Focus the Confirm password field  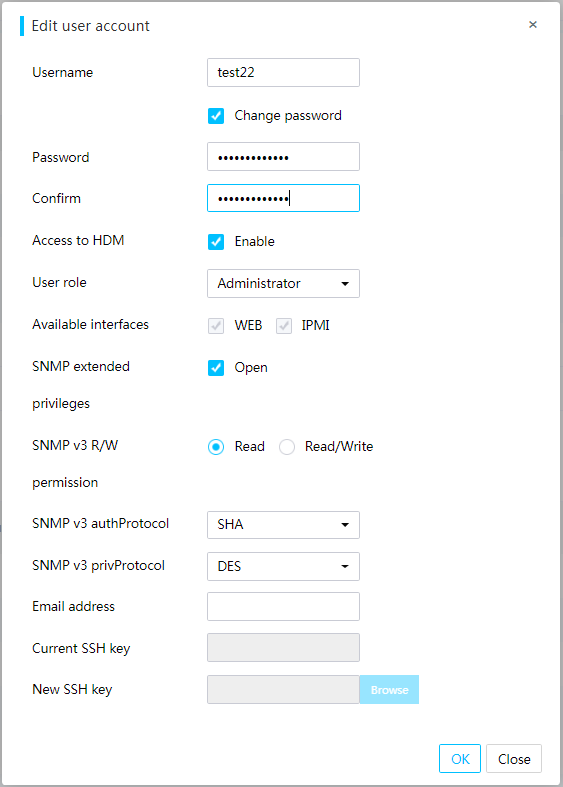click(x=283, y=198)
